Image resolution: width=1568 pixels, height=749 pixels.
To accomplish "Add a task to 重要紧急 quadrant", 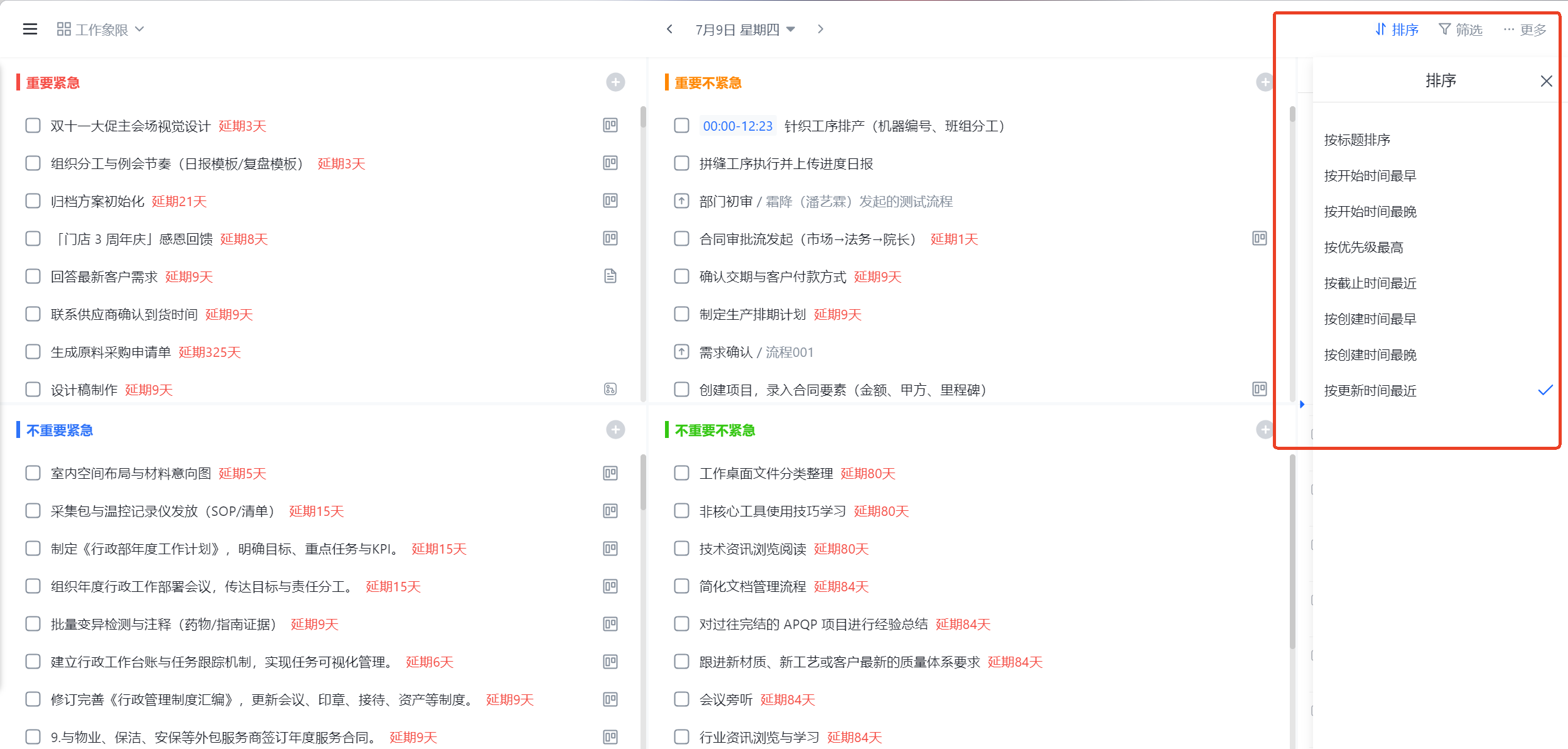I will [615, 82].
